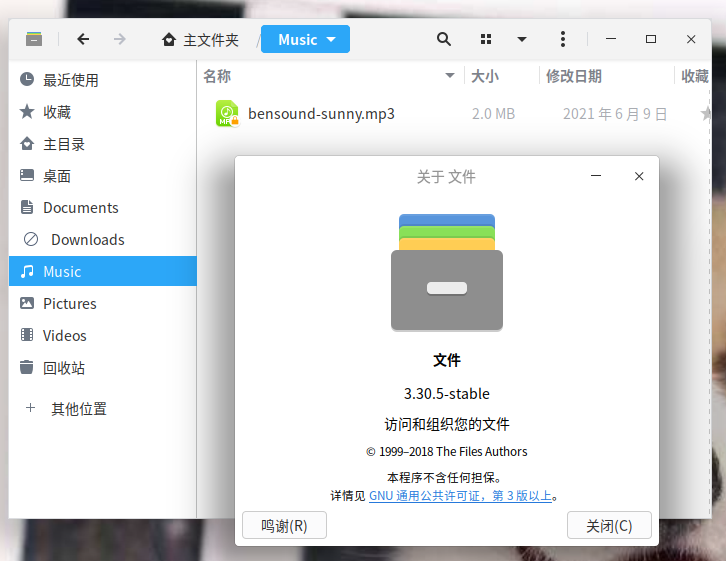Screen dimensions: 726x561
Task: Click the desktop icon beside 桌面
Action: [27, 175]
